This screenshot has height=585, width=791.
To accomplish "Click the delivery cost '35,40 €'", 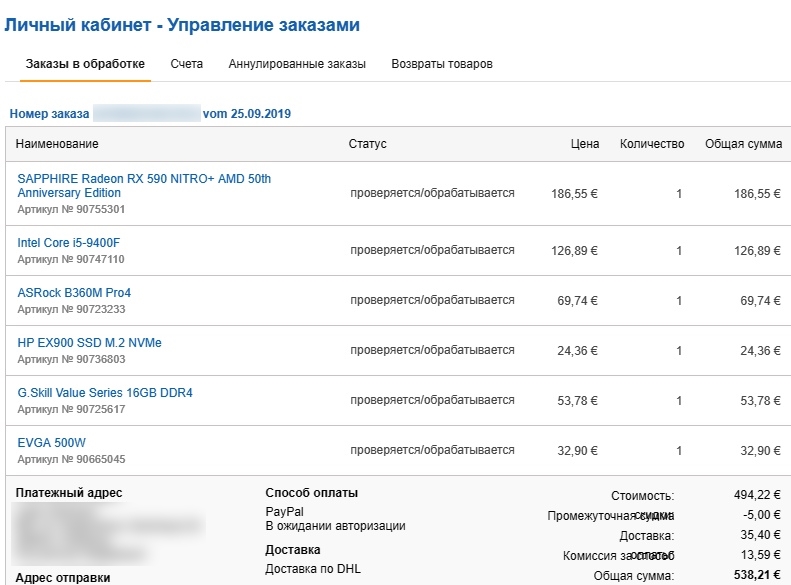I will 760,535.
